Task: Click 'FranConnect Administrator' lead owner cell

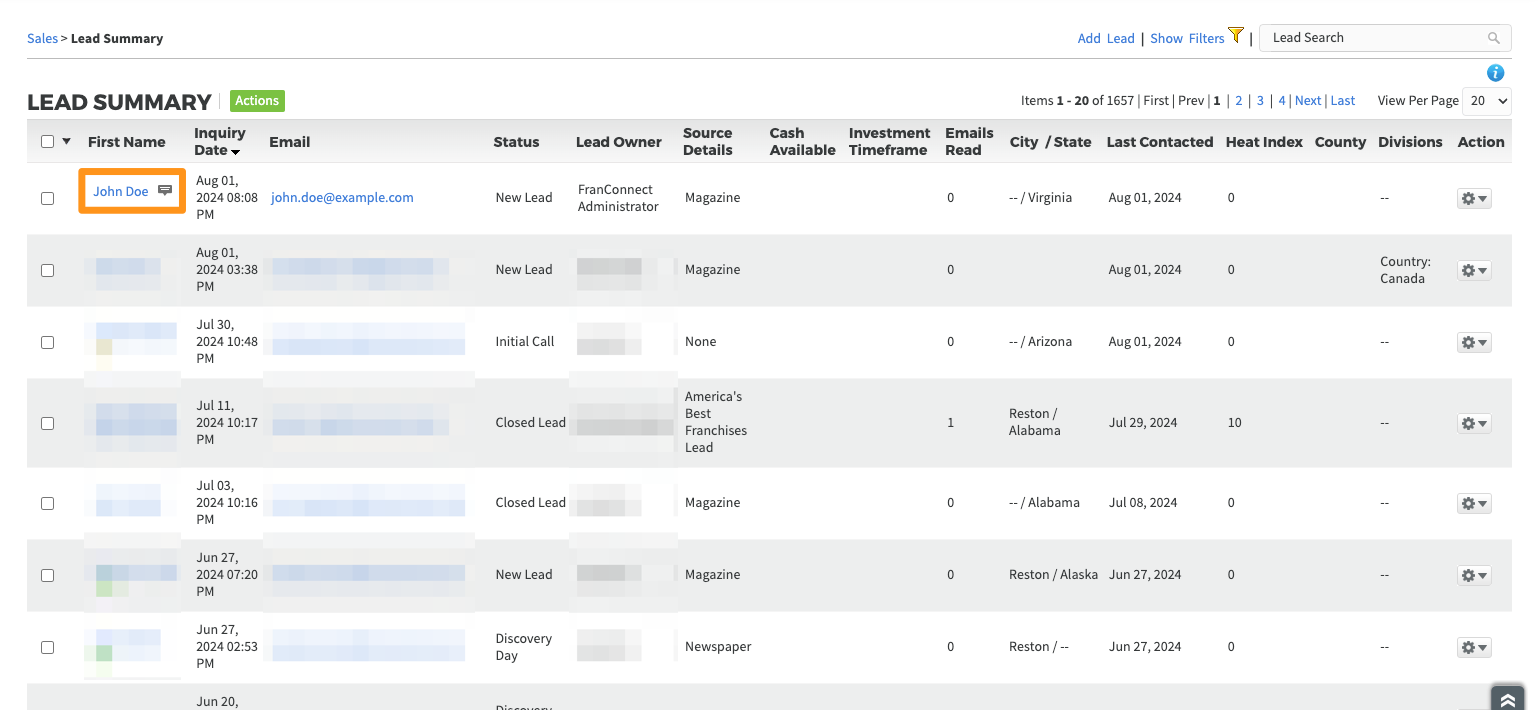Action: 618,198
